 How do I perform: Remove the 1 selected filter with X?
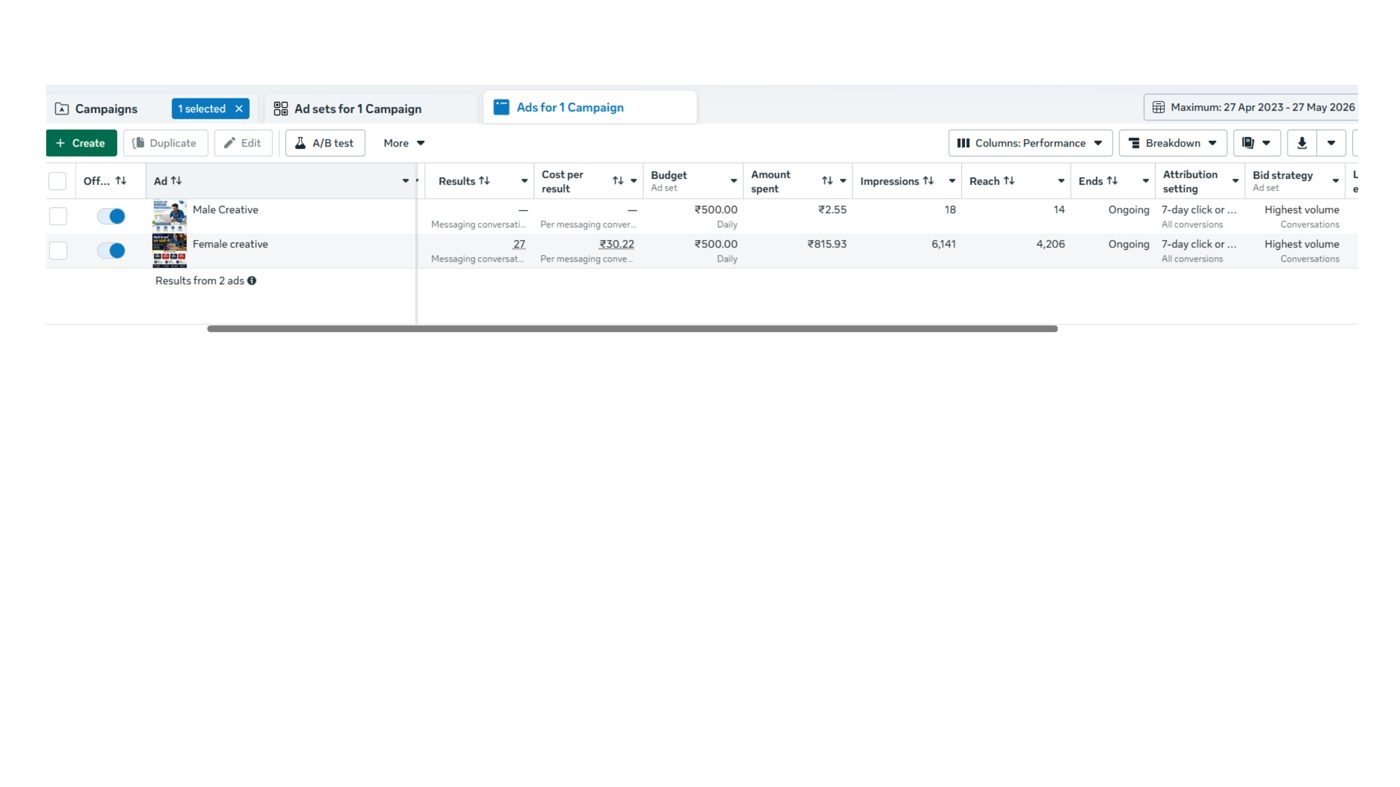(239, 109)
